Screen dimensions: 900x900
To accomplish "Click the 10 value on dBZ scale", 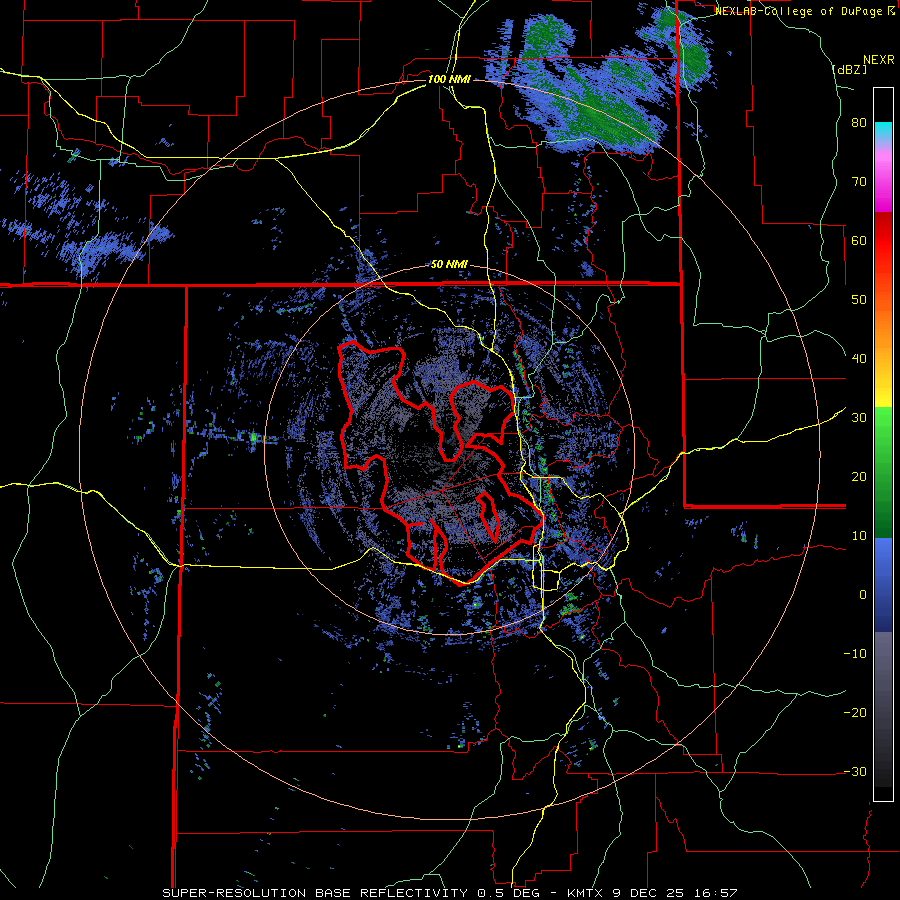I will (859, 536).
